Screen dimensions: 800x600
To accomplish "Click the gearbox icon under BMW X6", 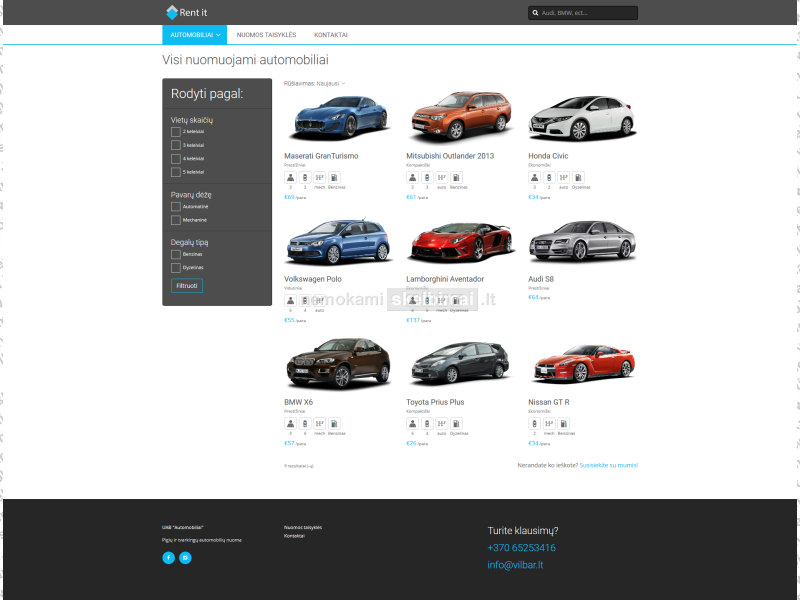I will [x=319, y=423].
